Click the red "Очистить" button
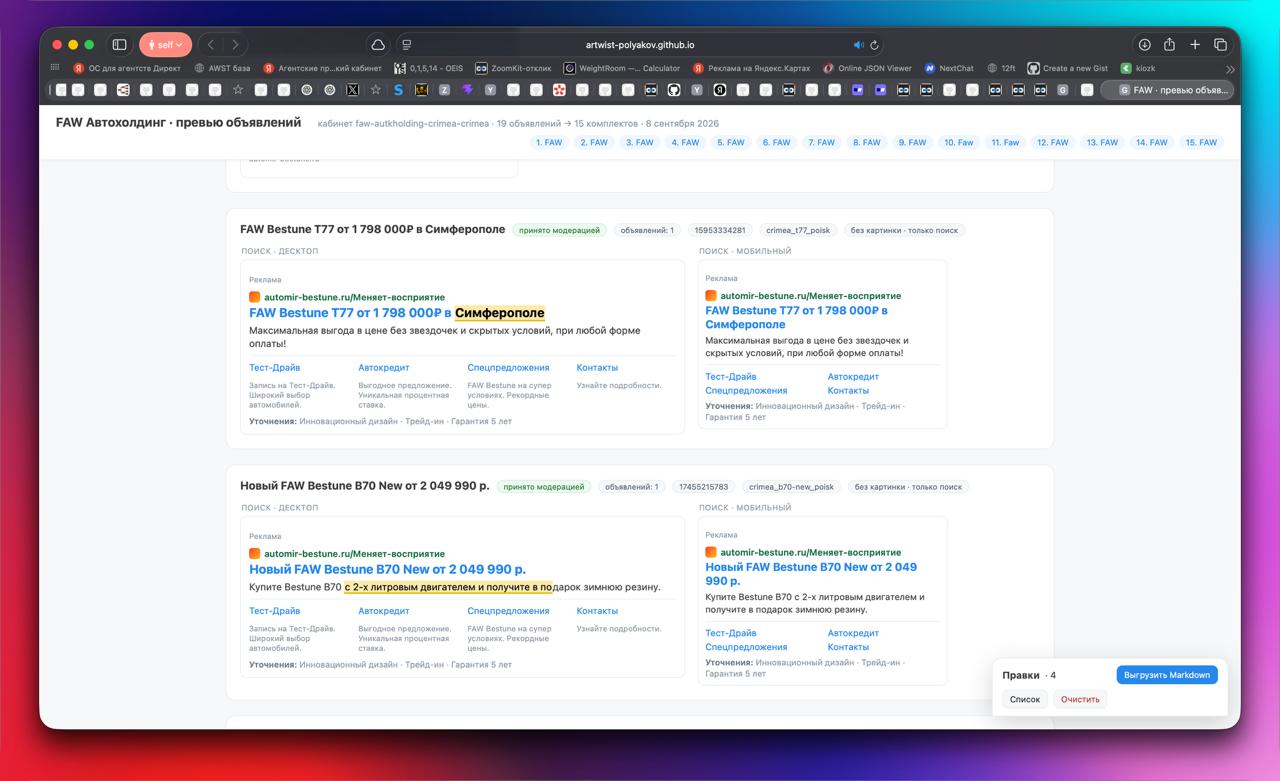This screenshot has height=781, width=1280. click(x=1080, y=699)
